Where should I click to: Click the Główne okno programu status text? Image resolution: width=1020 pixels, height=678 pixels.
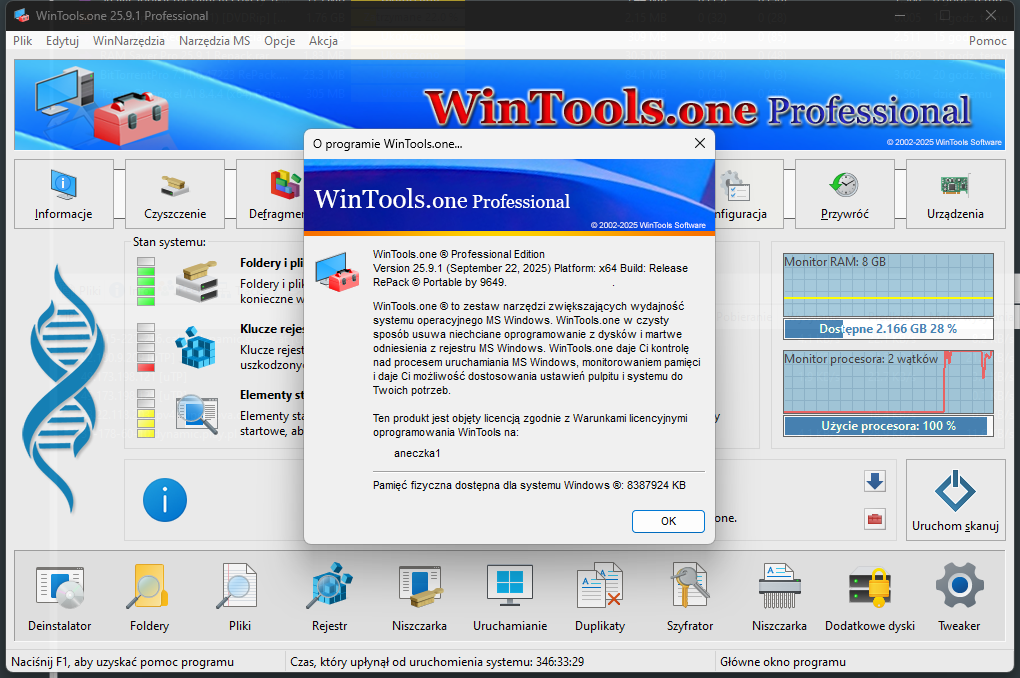[x=783, y=662]
